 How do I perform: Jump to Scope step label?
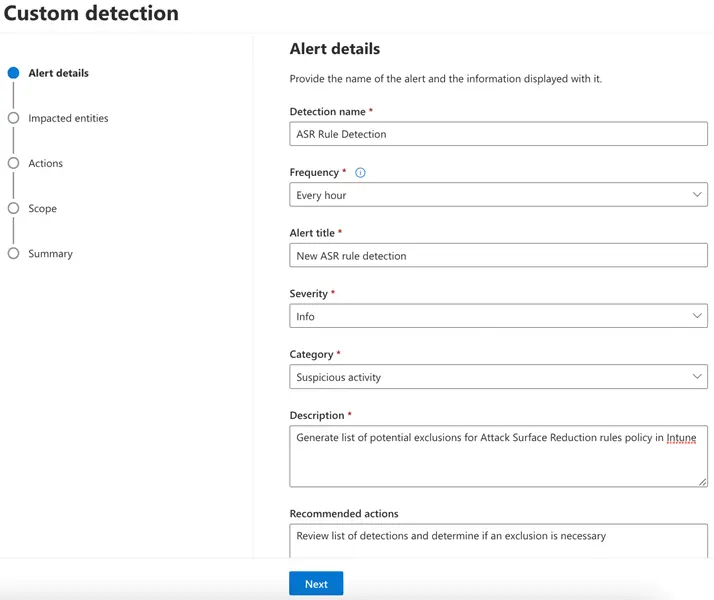(43, 208)
